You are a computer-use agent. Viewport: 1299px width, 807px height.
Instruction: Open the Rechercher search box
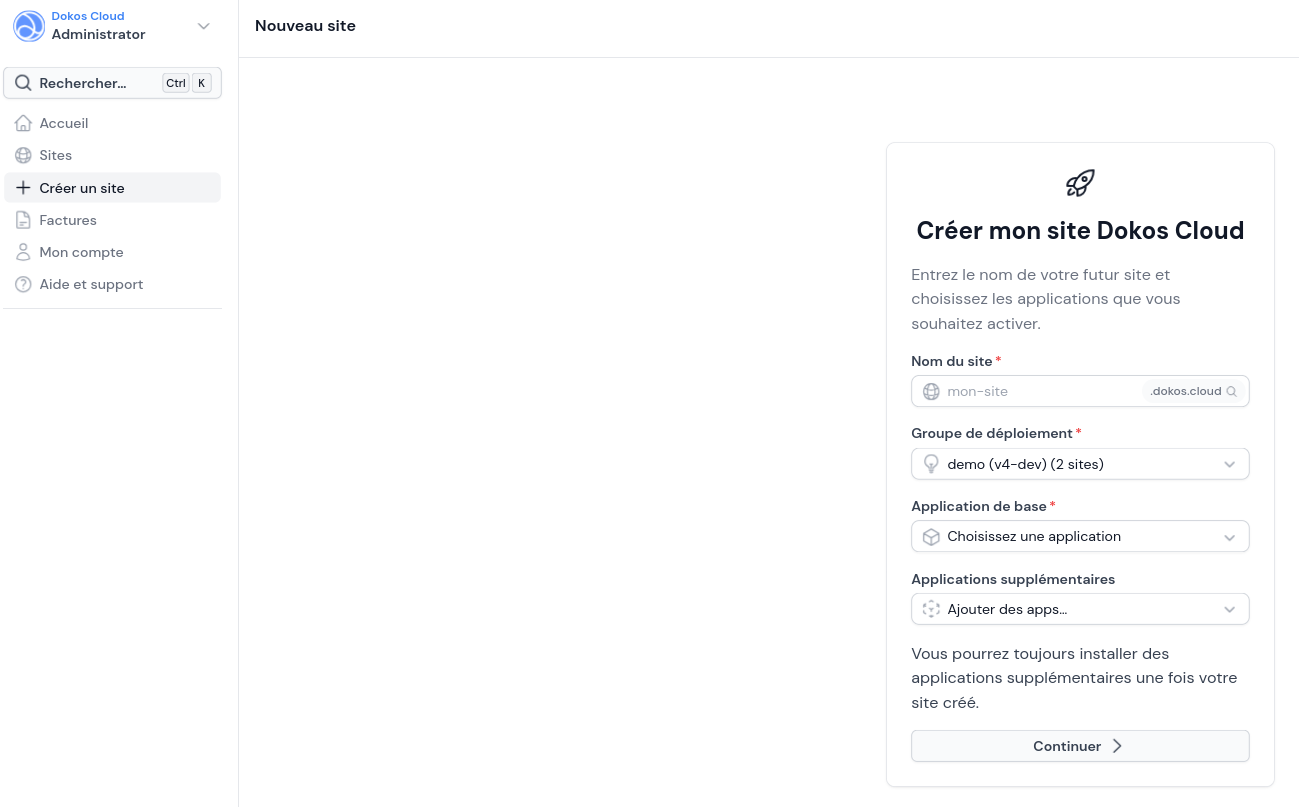(x=112, y=83)
